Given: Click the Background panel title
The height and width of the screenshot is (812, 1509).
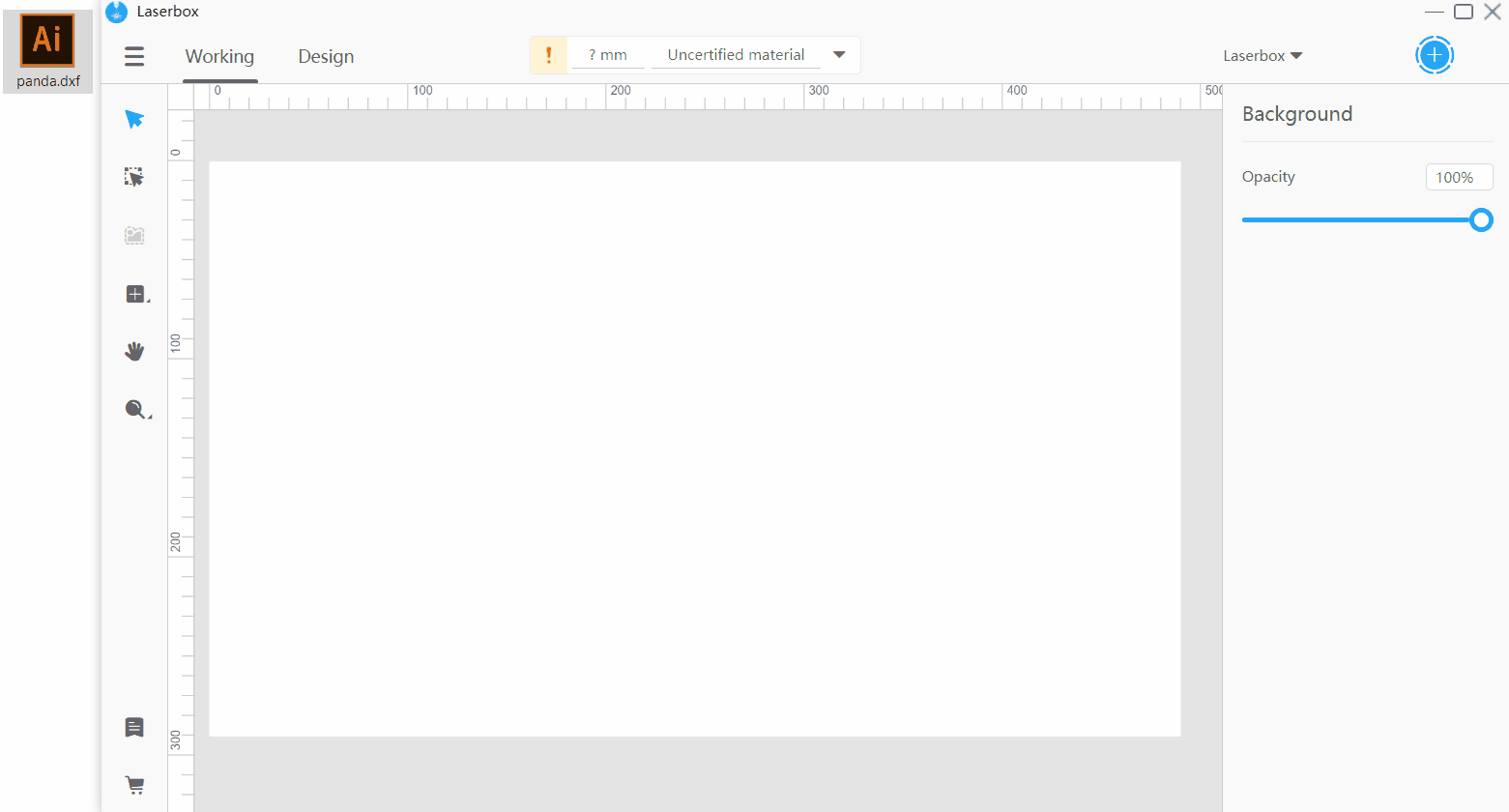Looking at the screenshot, I should 1296,113.
